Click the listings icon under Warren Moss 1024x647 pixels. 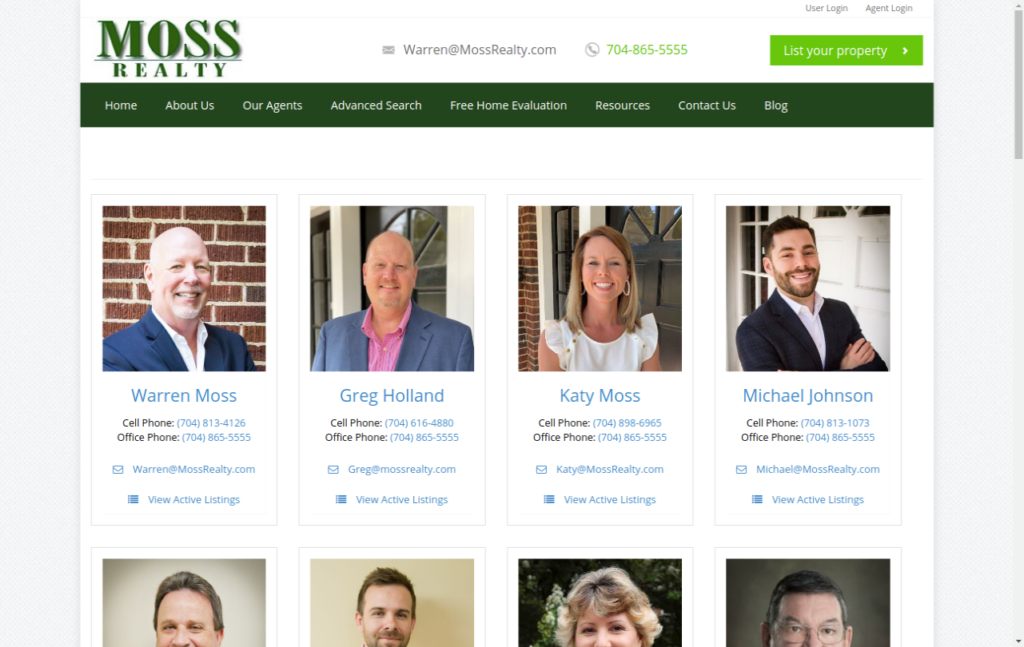tap(133, 499)
